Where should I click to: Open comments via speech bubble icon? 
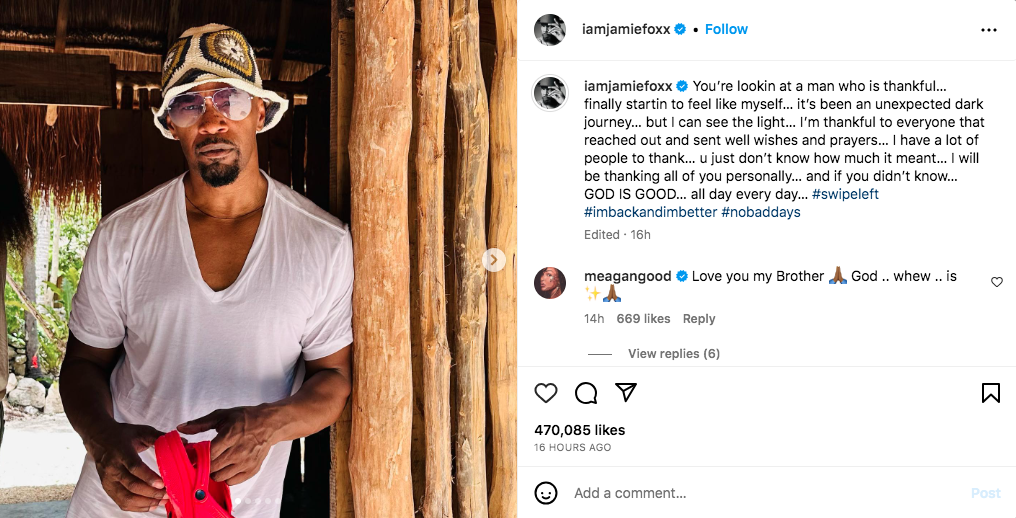(586, 393)
